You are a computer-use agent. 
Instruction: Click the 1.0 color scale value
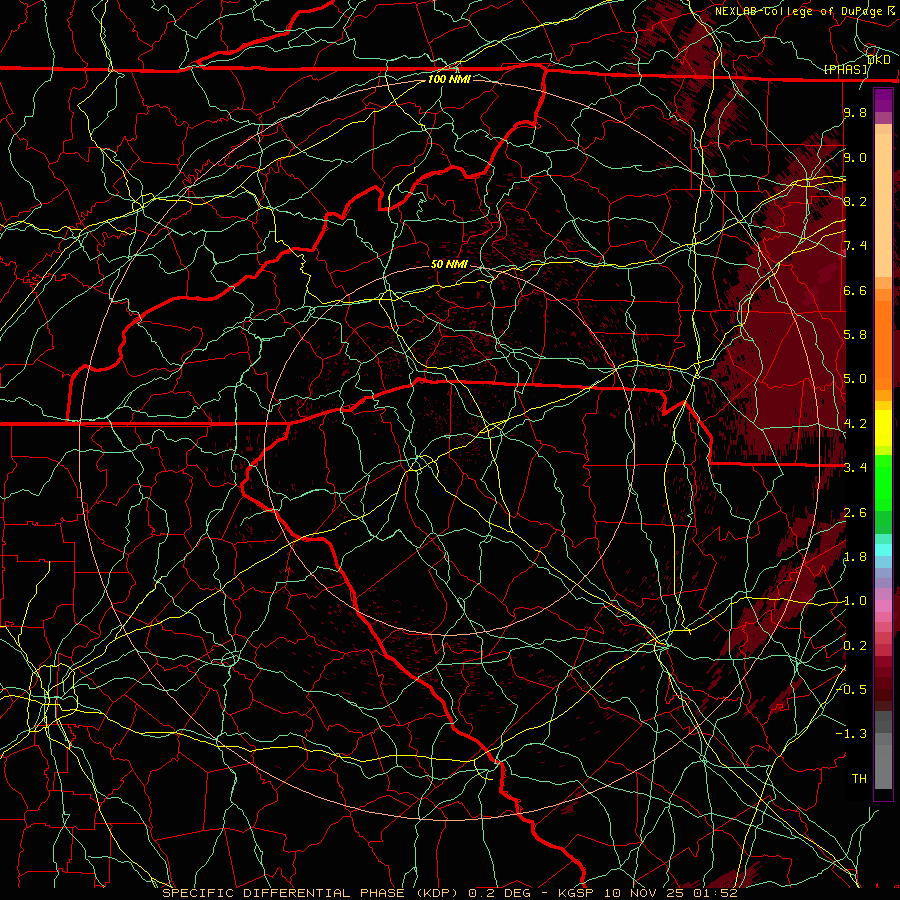coord(855,601)
